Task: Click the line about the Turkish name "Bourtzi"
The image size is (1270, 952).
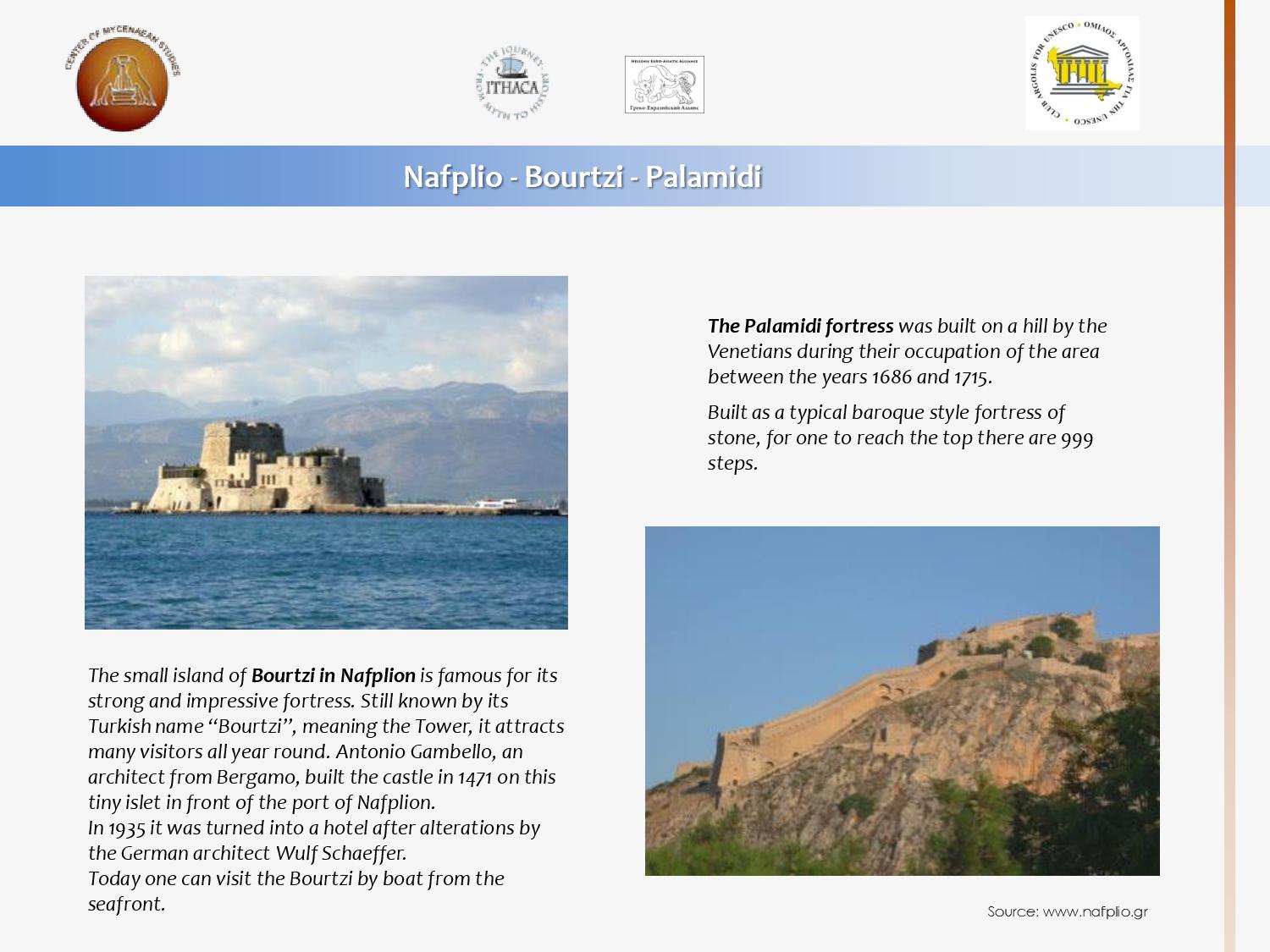Action: click(325, 726)
